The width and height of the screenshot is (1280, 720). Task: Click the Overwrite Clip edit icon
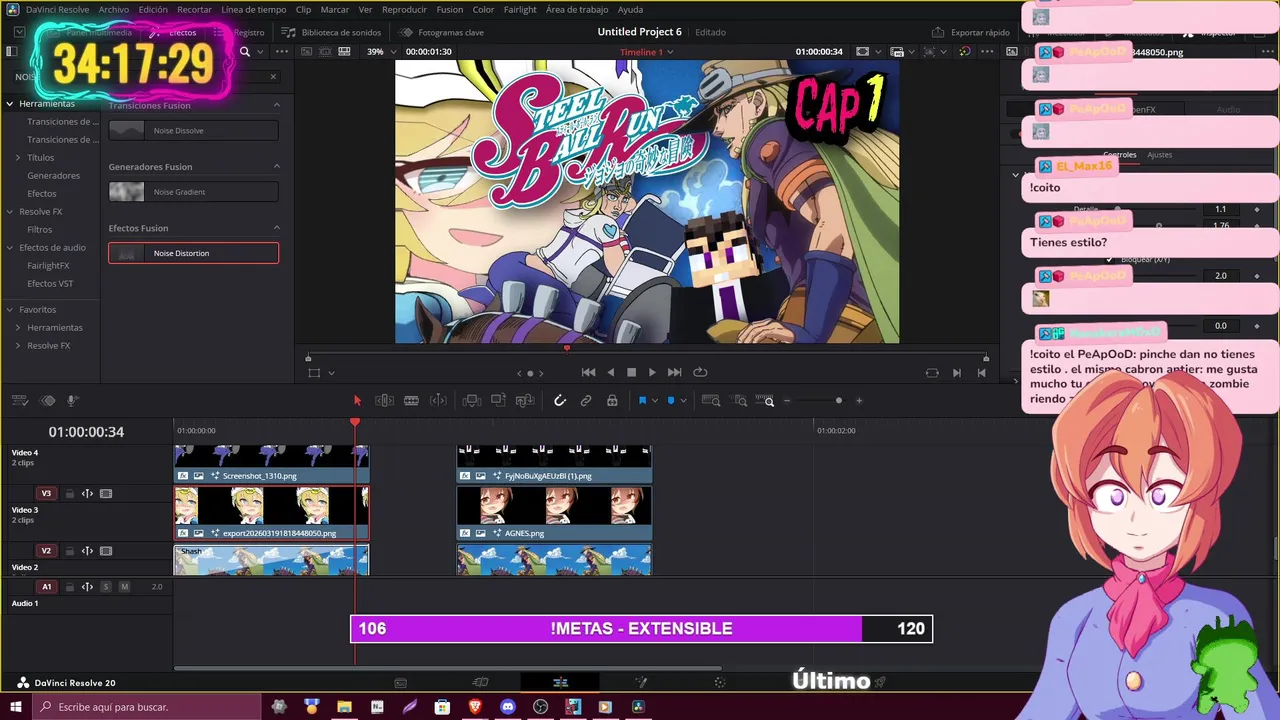(498, 401)
